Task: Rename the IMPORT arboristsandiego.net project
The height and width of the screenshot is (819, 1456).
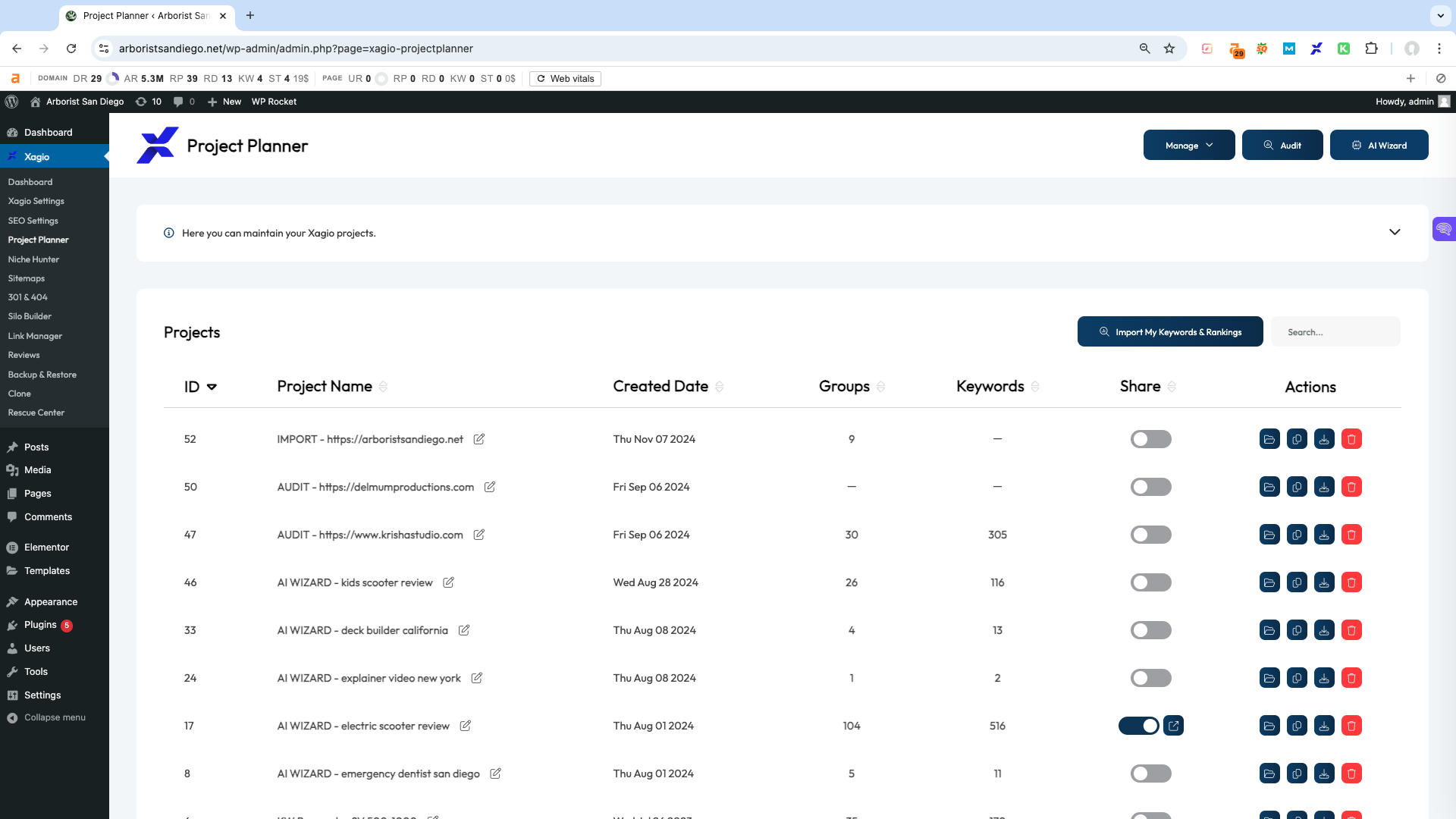Action: coord(479,439)
